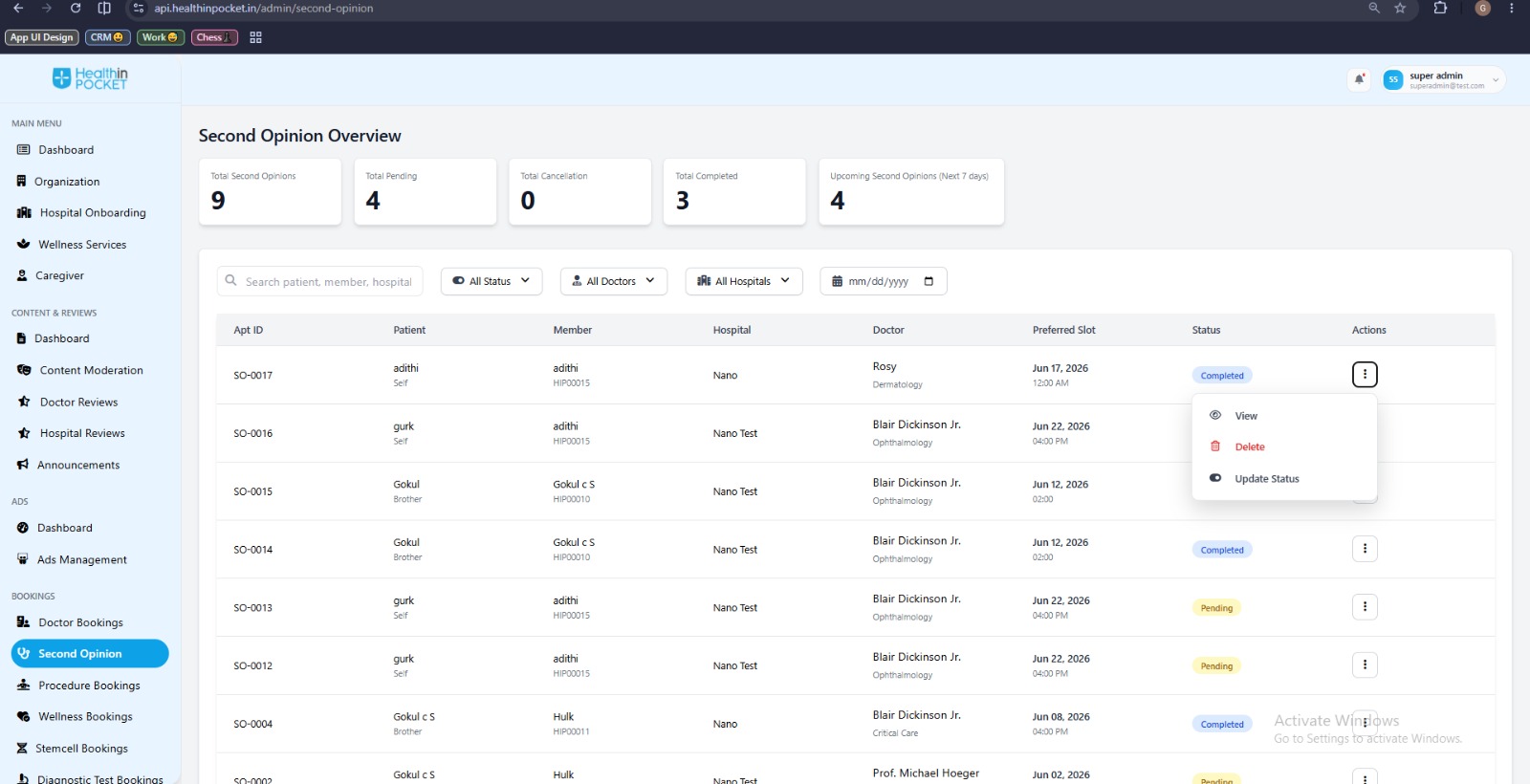
Task: Click the Second Opinion stethoscope icon
Action: [23, 654]
